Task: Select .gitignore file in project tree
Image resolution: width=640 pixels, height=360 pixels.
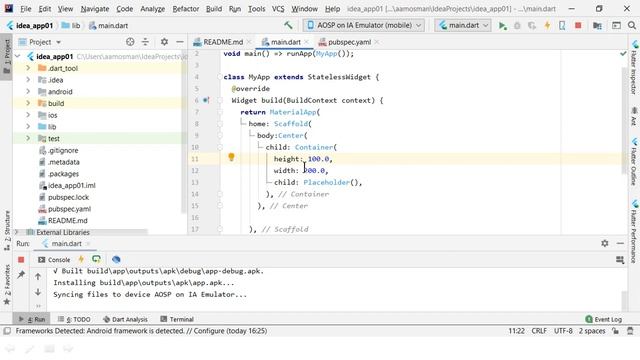Action: [x=63, y=150]
